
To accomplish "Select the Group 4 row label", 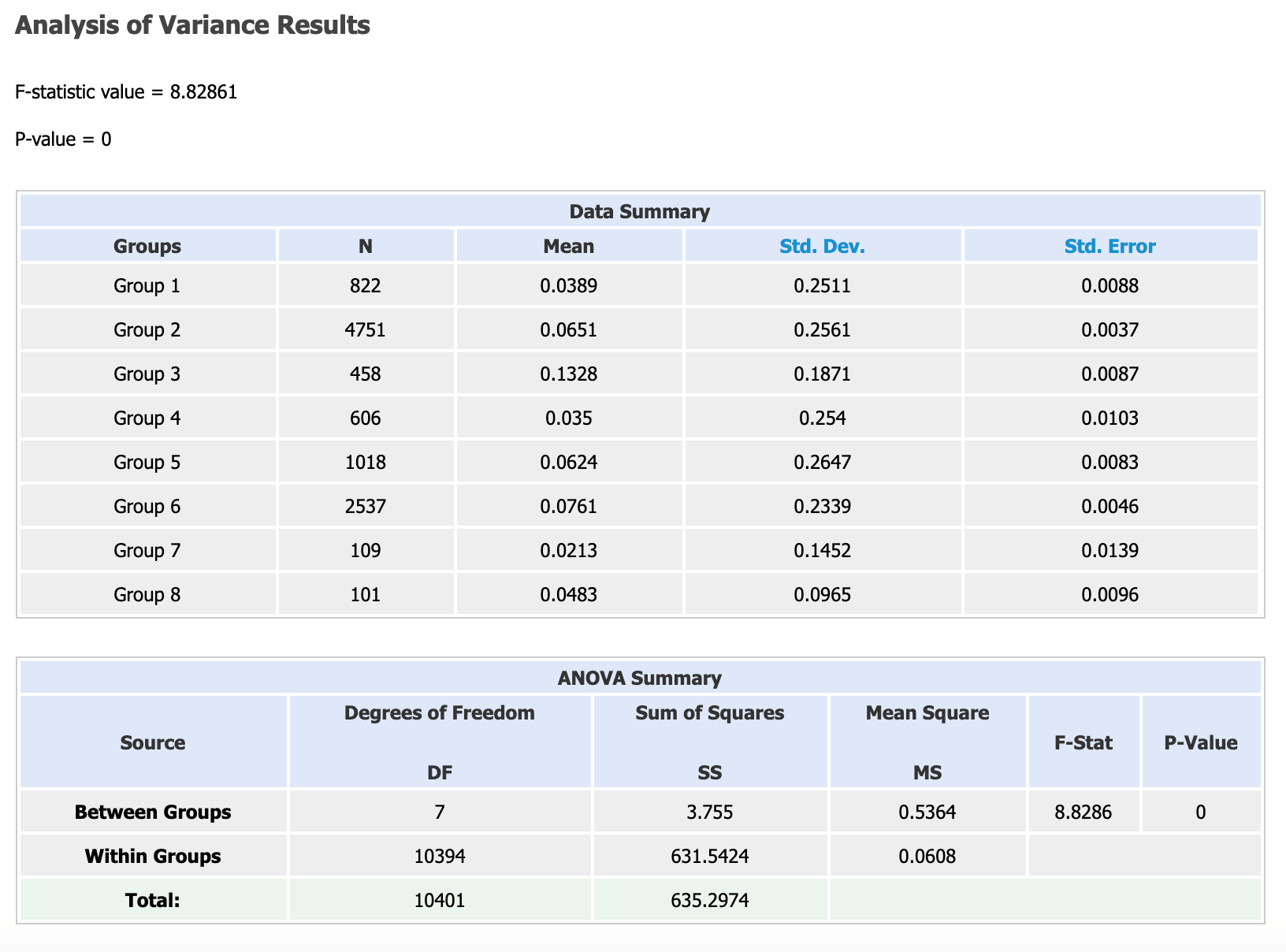I will click(147, 418).
